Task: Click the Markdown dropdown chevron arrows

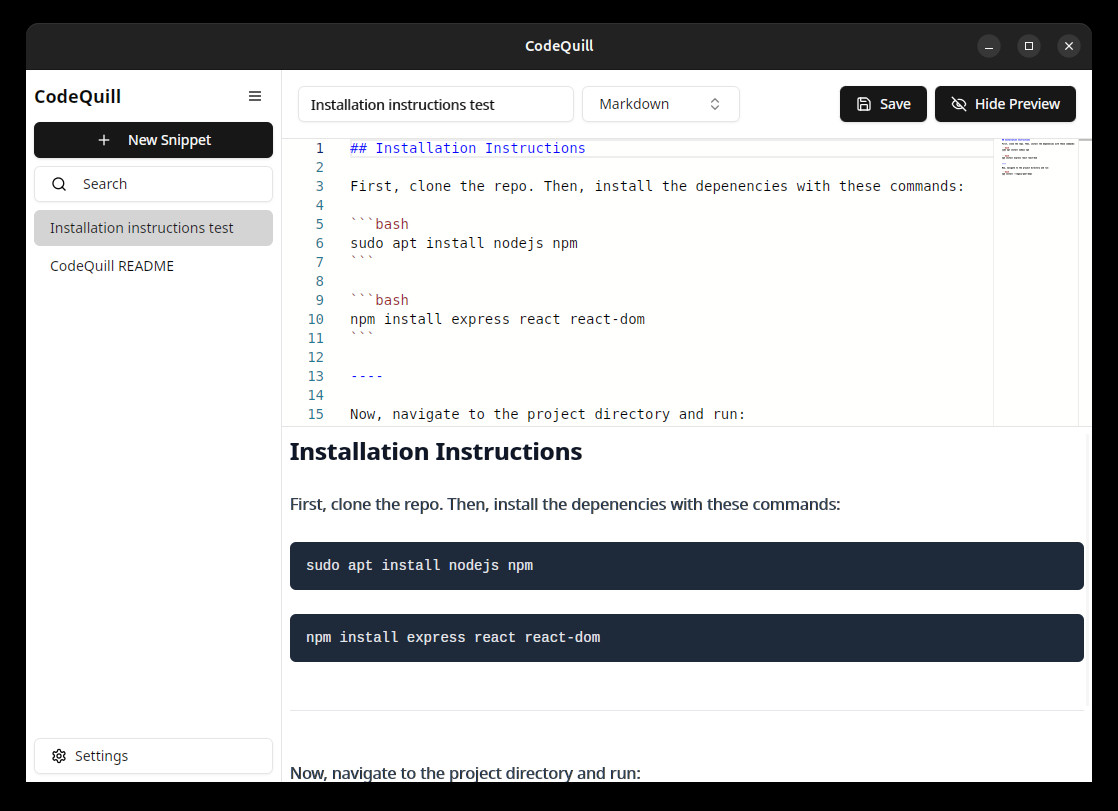Action: 715,104
